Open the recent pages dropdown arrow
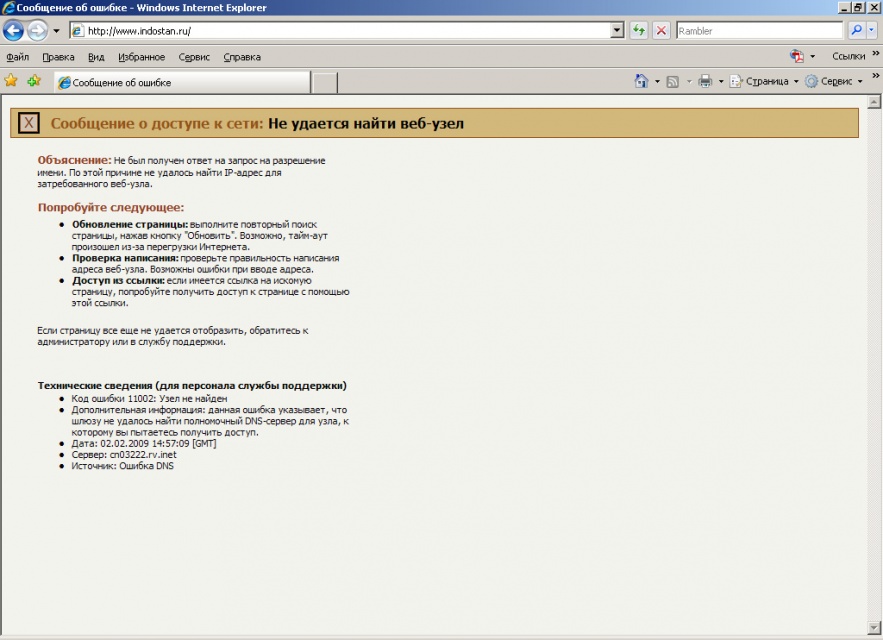This screenshot has height=640, width=883. (x=56, y=31)
